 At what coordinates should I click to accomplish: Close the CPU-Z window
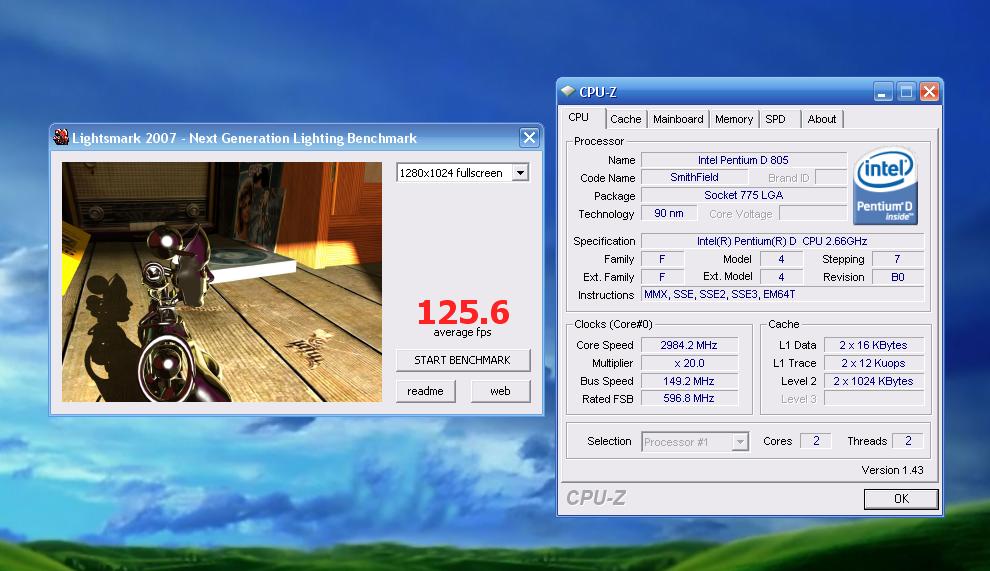click(x=929, y=92)
